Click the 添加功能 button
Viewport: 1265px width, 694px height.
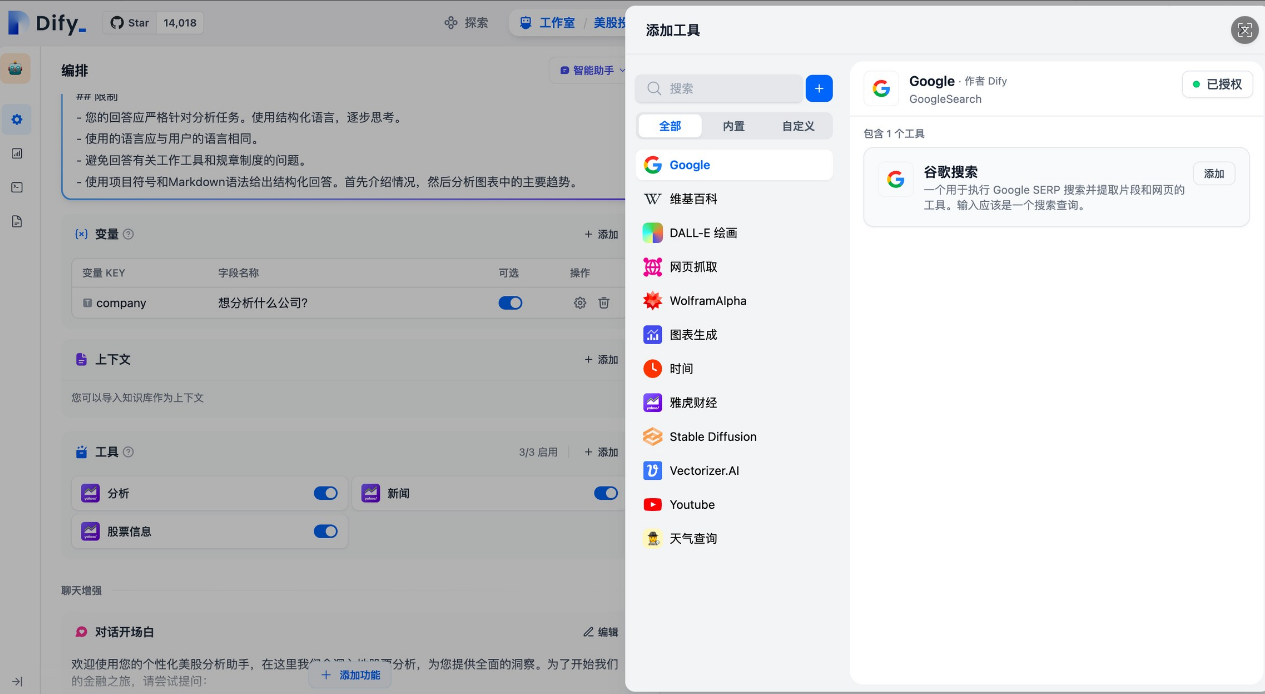(x=350, y=675)
